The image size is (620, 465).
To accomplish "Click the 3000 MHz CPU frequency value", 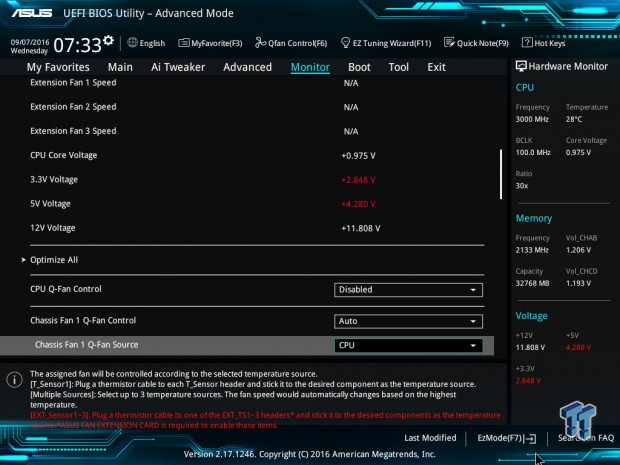I will click(x=532, y=119).
